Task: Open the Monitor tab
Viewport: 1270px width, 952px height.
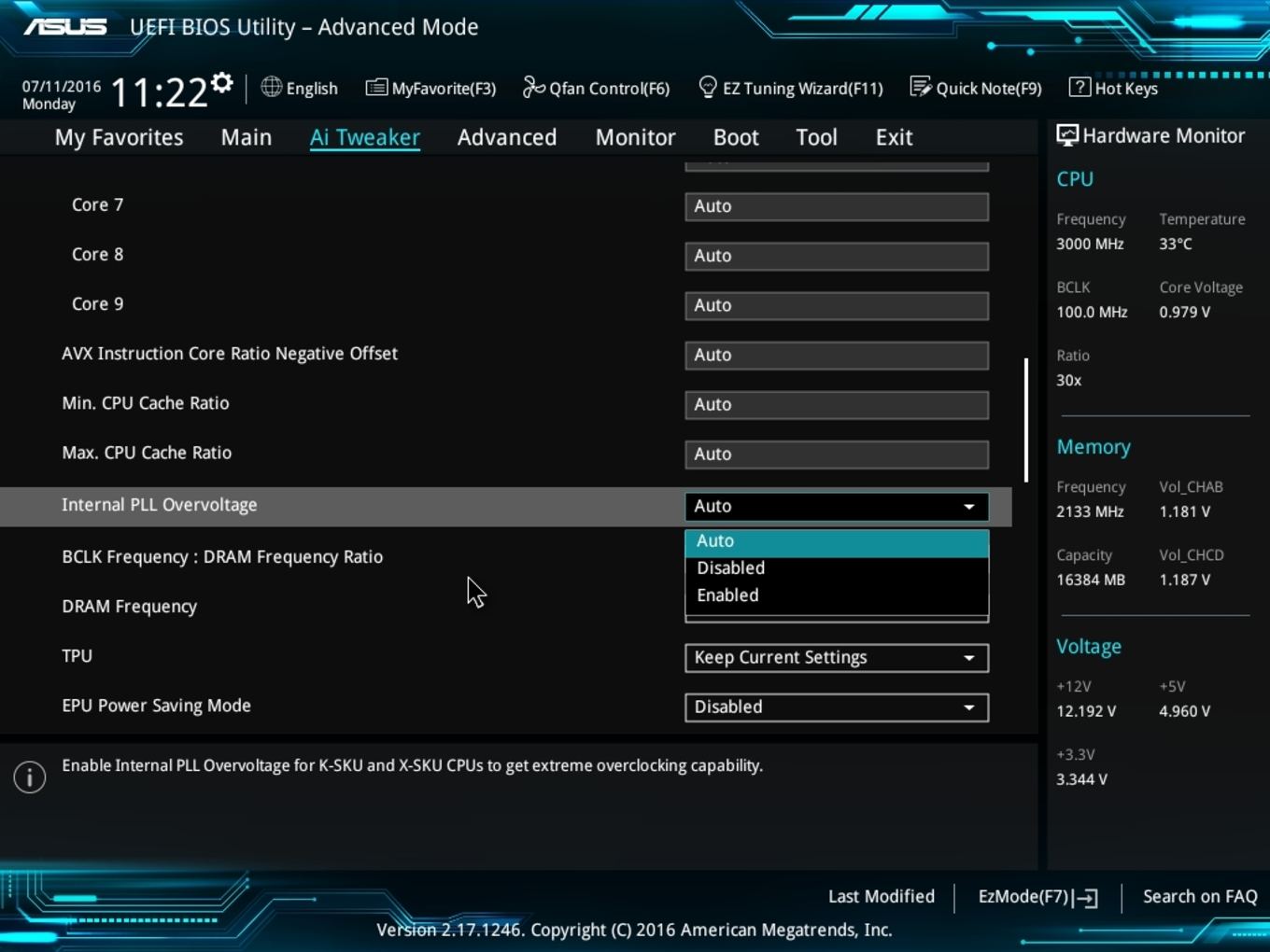Action: click(635, 137)
